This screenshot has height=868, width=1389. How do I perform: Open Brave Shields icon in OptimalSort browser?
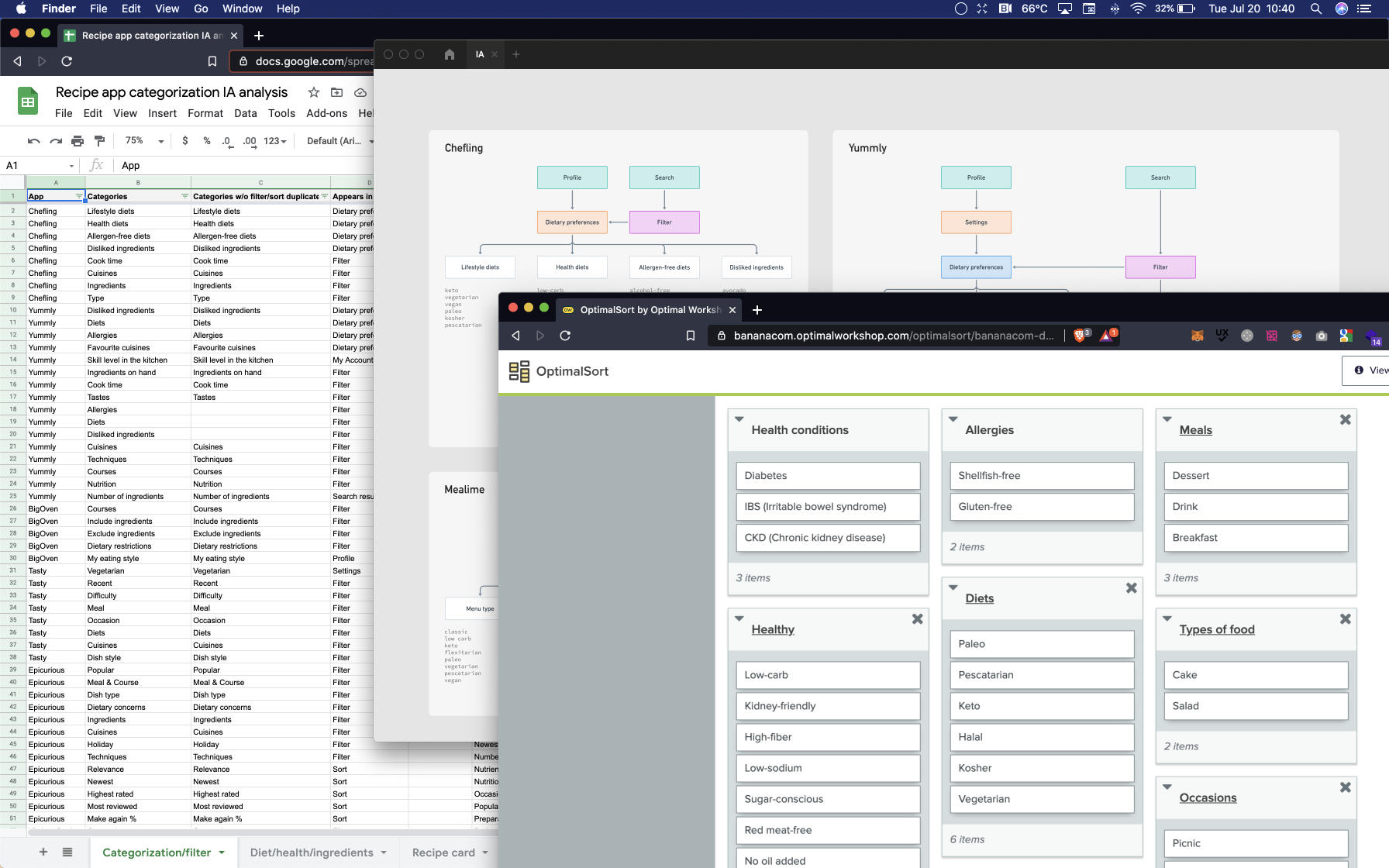point(1080,336)
